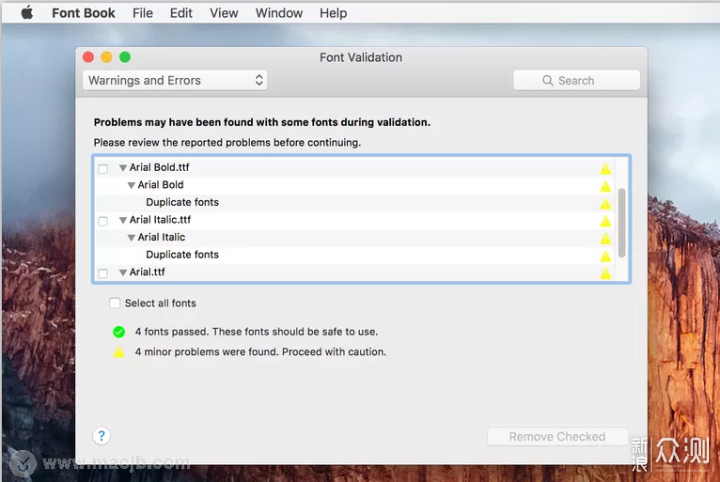Click warning icon on Arial Bold.ttf row
The image size is (720, 482).
click(x=606, y=169)
